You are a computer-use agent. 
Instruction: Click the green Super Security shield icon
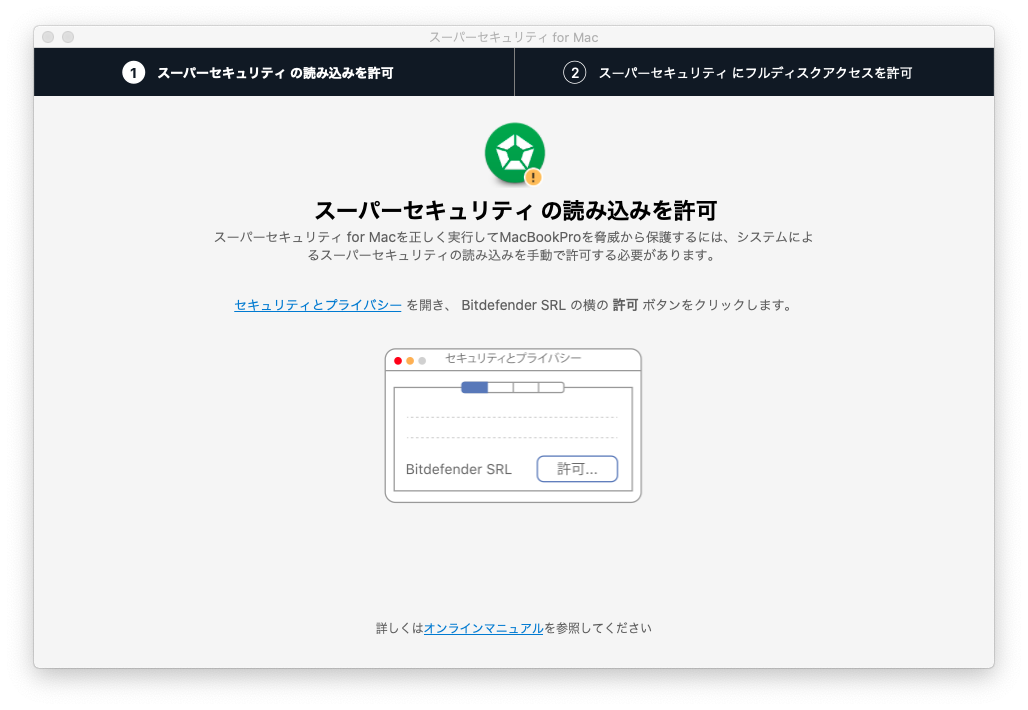coord(515,153)
